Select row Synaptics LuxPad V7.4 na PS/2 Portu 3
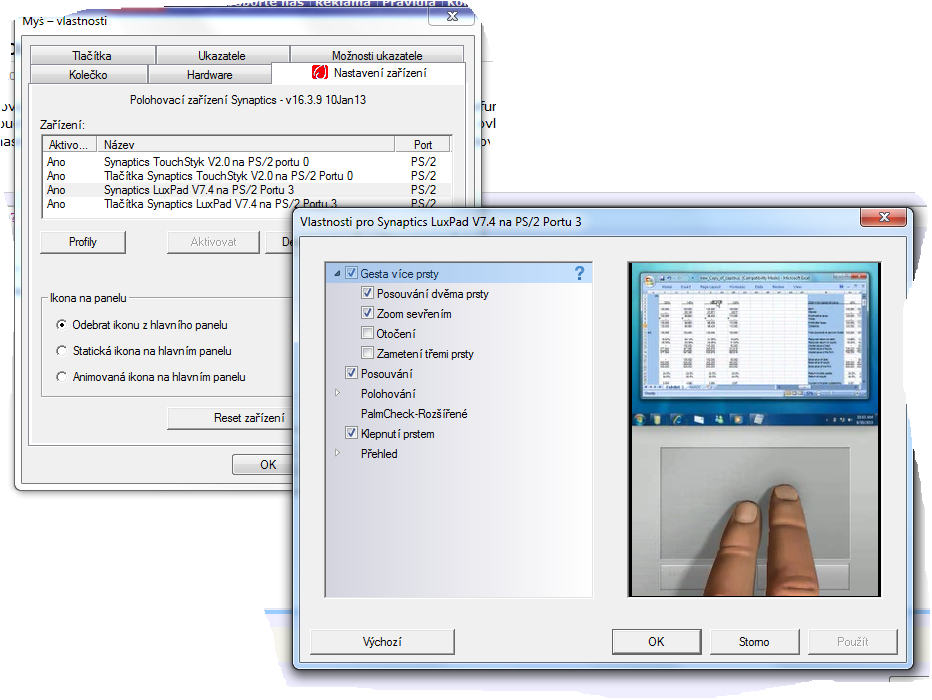Screen dimensions: 932x700 (248, 190)
